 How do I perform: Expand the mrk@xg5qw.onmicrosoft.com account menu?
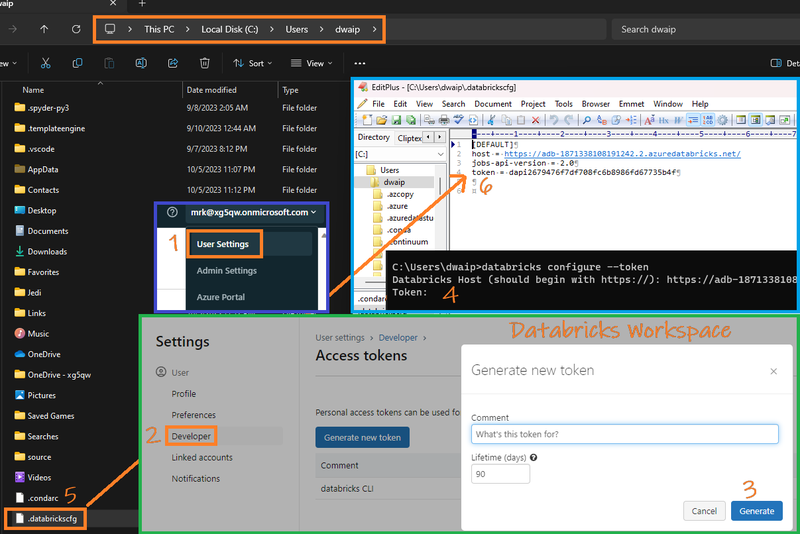253,212
